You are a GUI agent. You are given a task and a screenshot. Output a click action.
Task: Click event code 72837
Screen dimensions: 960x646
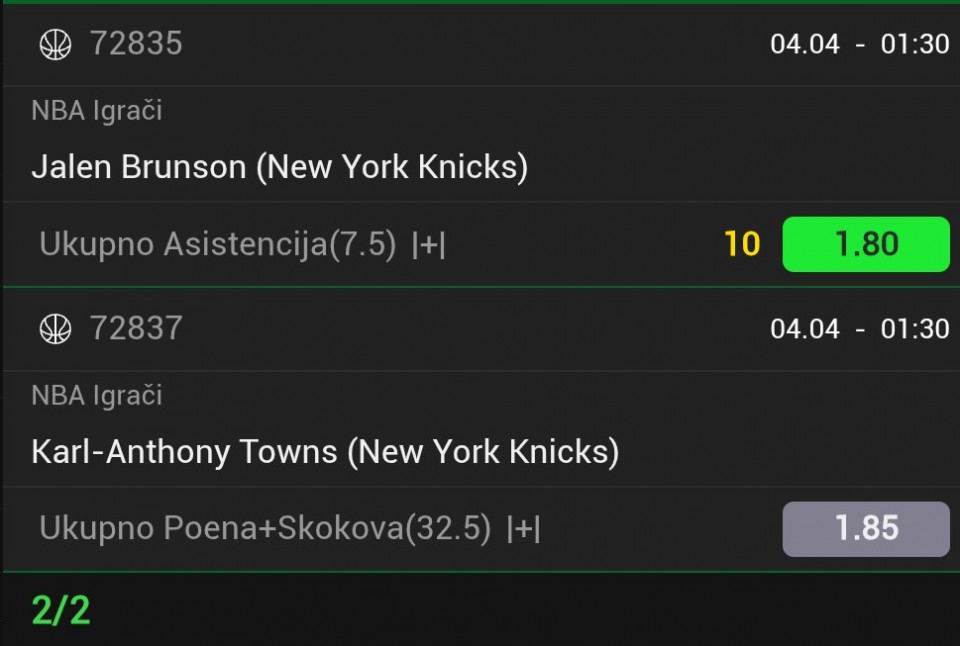(136, 328)
